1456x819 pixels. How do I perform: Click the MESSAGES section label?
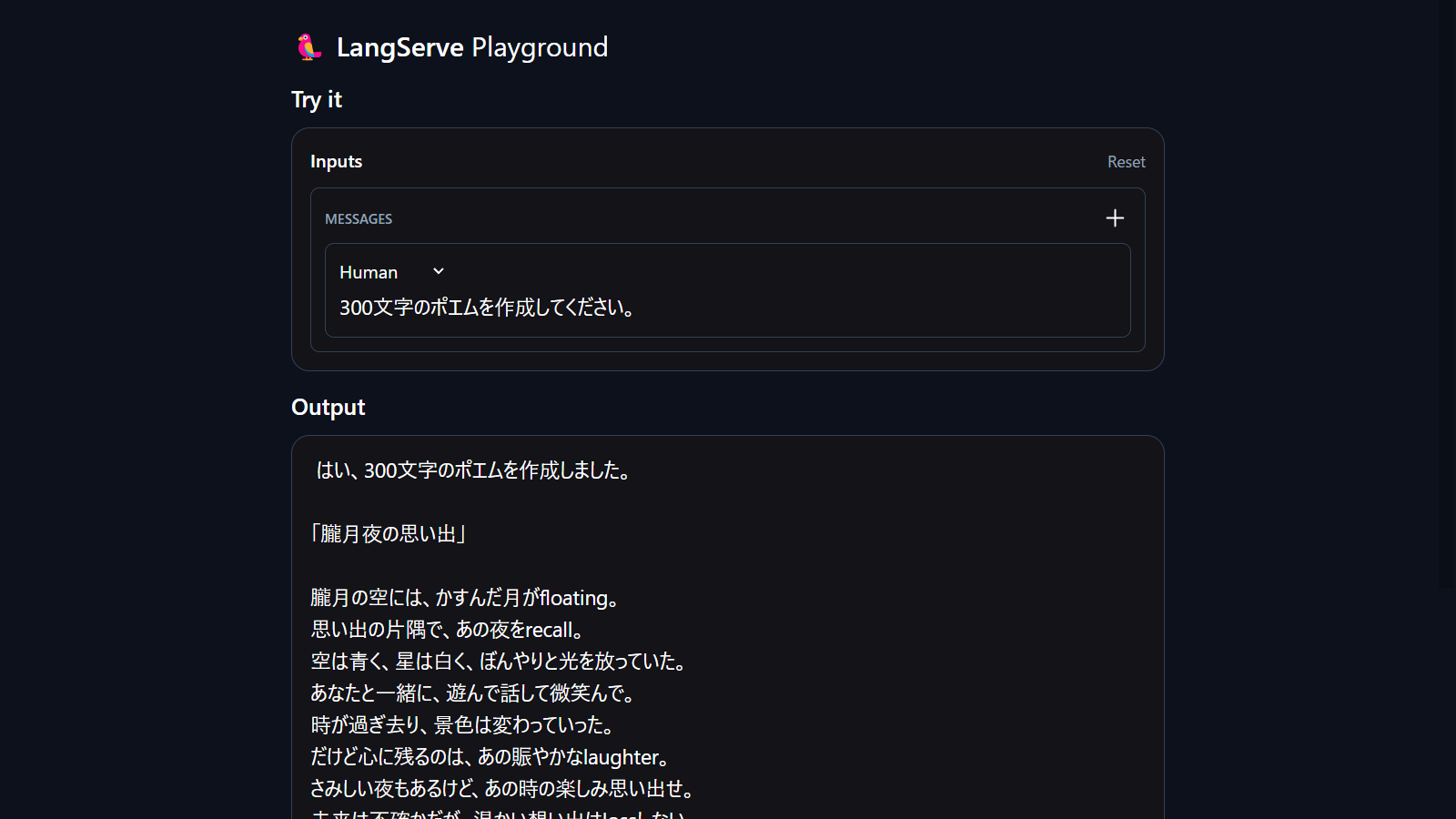[359, 218]
